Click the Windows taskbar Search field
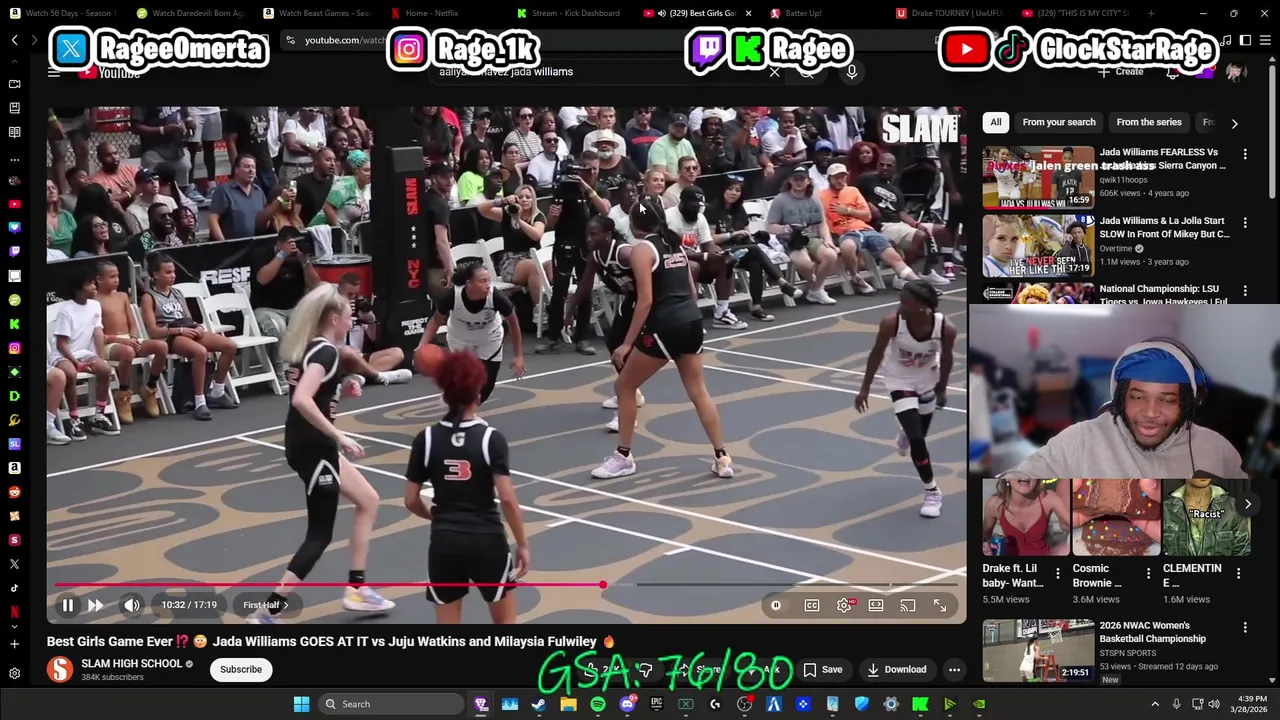1280x720 pixels. [x=390, y=704]
